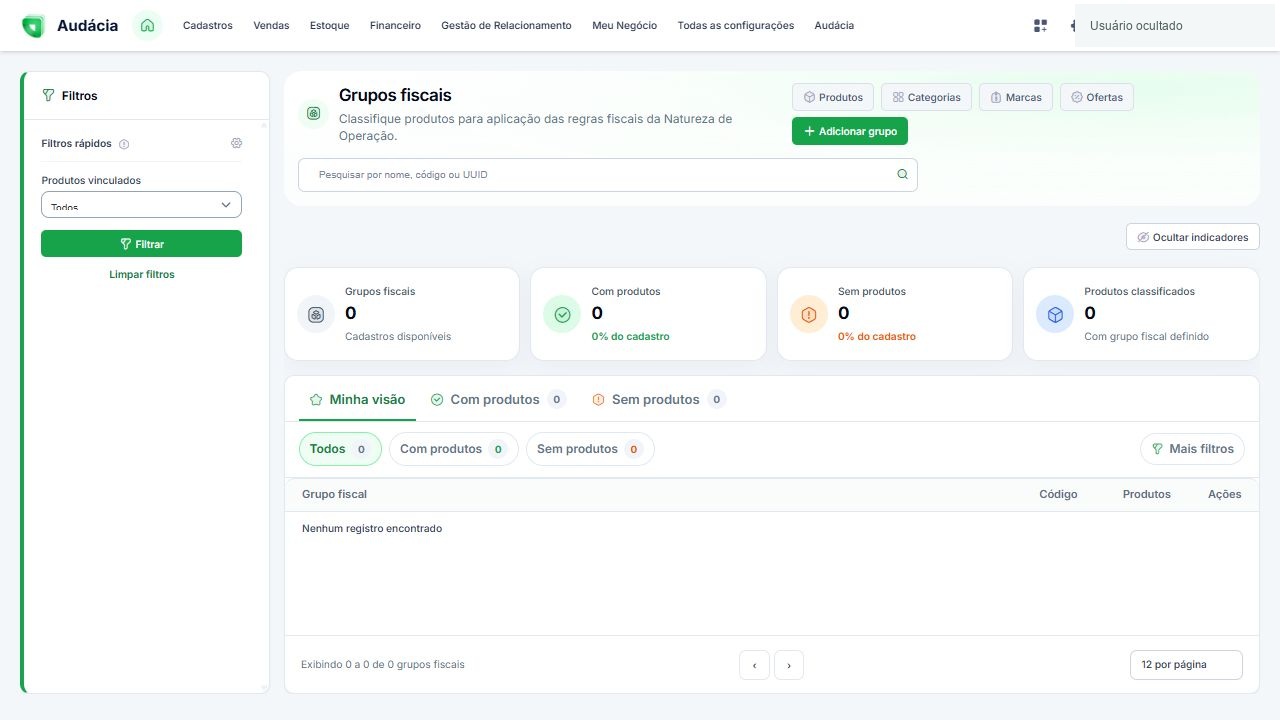Open Todas as configurações menu
This screenshot has width=1280, height=720.
click(736, 26)
